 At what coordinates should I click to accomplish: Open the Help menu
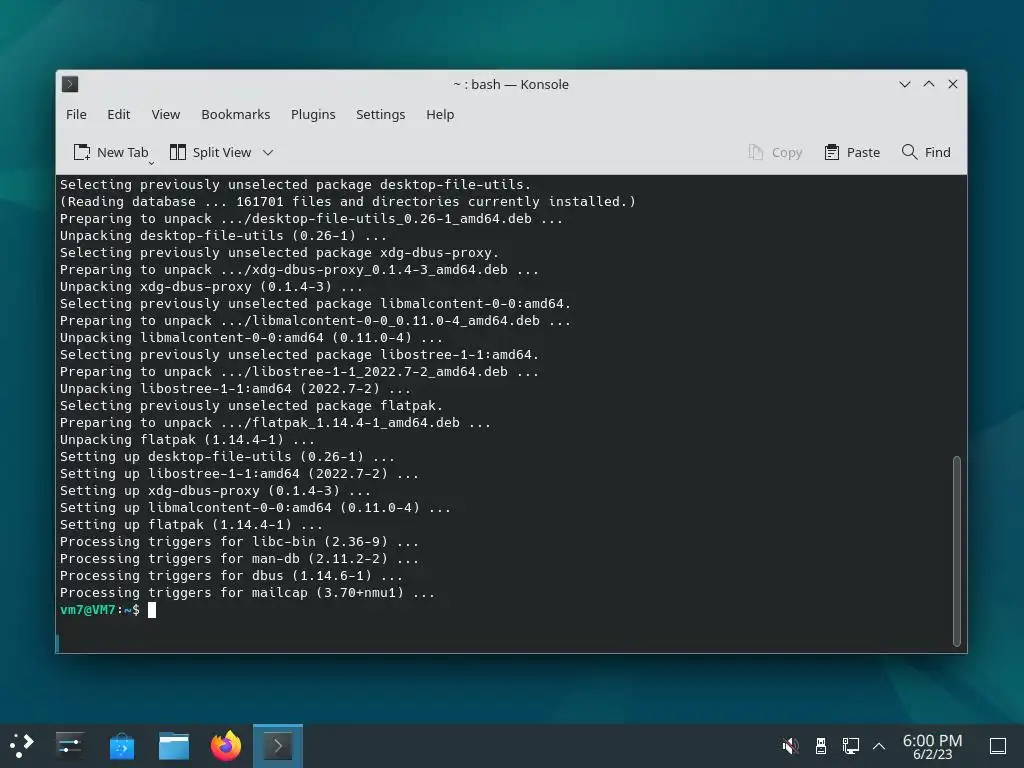pyautogui.click(x=440, y=114)
